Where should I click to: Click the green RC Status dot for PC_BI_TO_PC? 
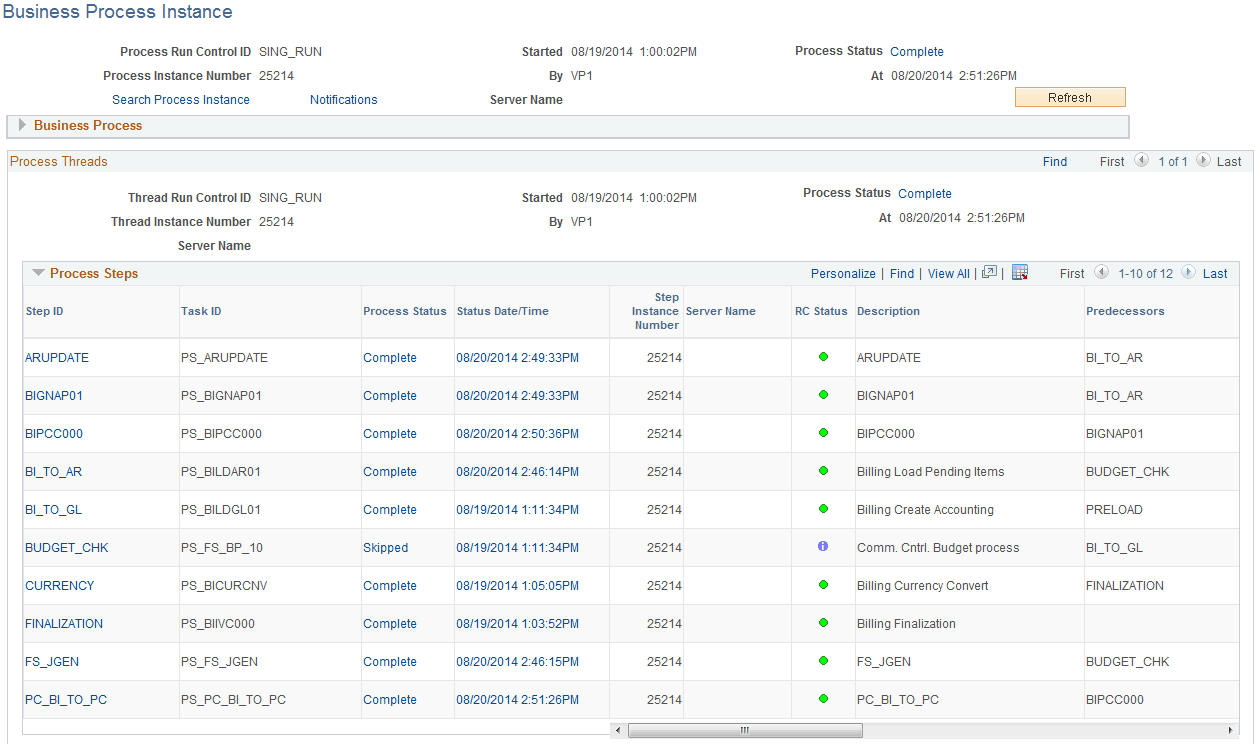[x=821, y=699]
